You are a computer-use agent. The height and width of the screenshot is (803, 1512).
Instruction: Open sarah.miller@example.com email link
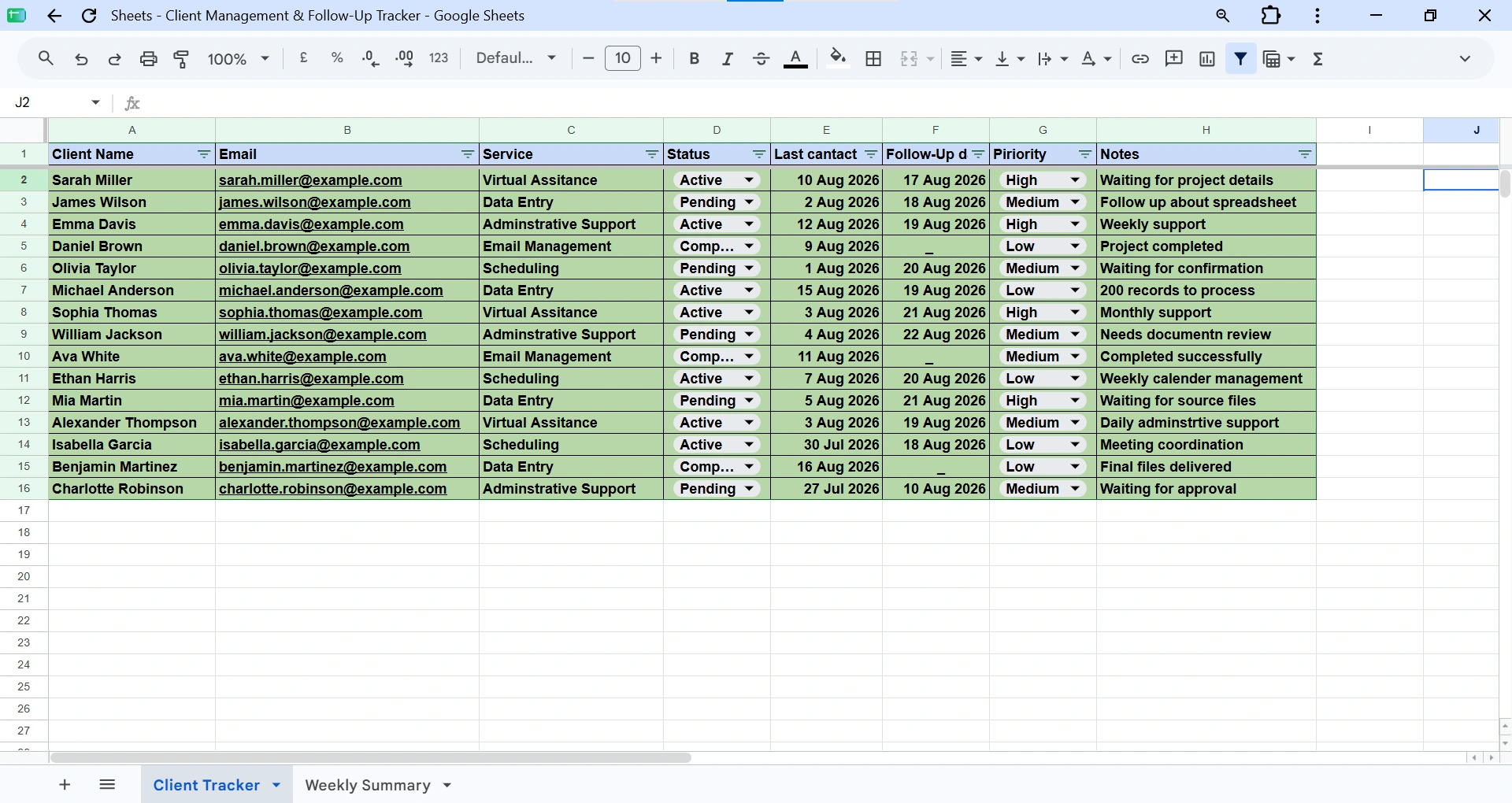coord(310,180)
